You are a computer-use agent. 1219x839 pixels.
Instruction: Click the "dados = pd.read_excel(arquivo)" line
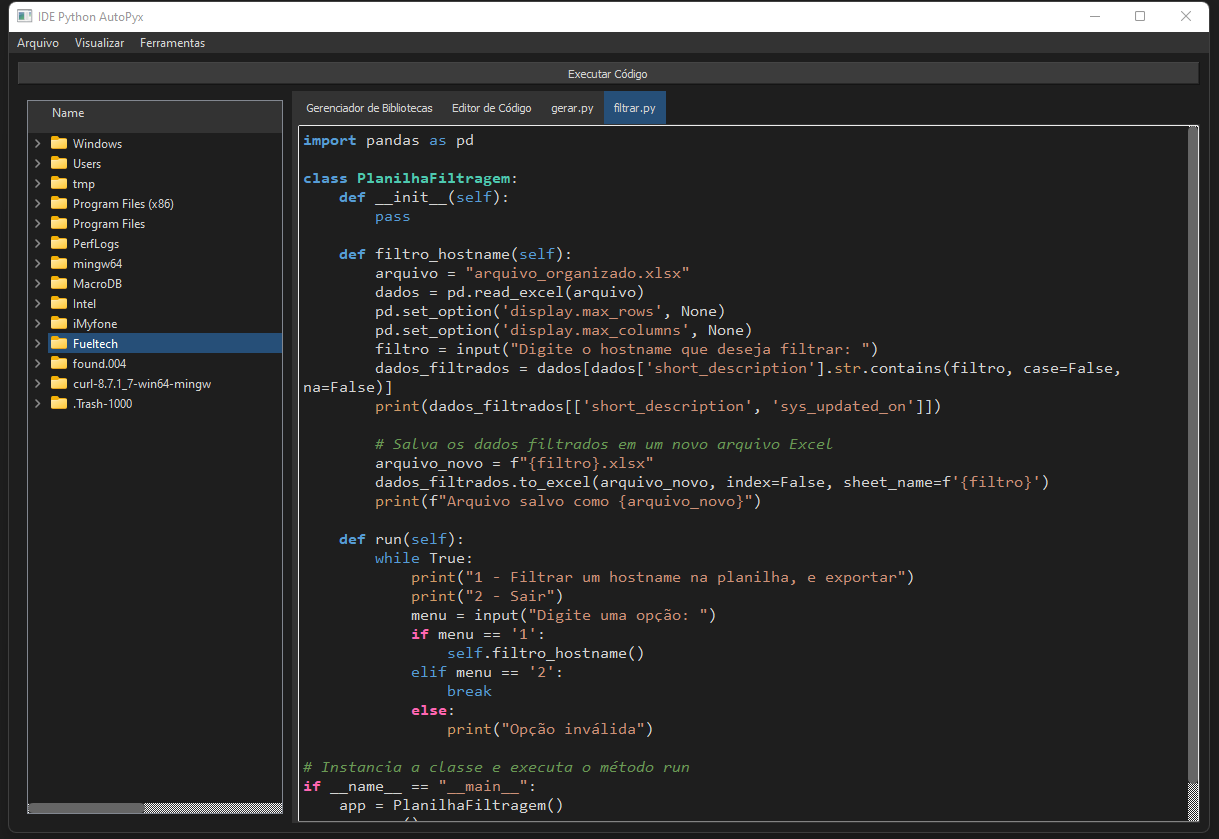click(510, 292)
